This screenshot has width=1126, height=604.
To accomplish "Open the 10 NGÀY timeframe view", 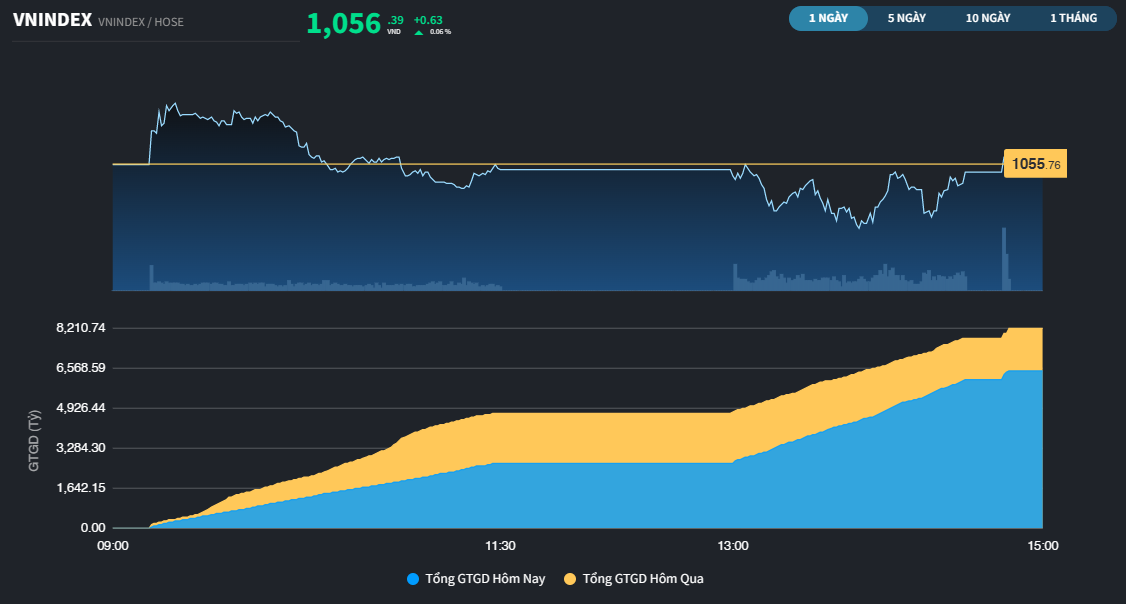I will click(987, 18).
